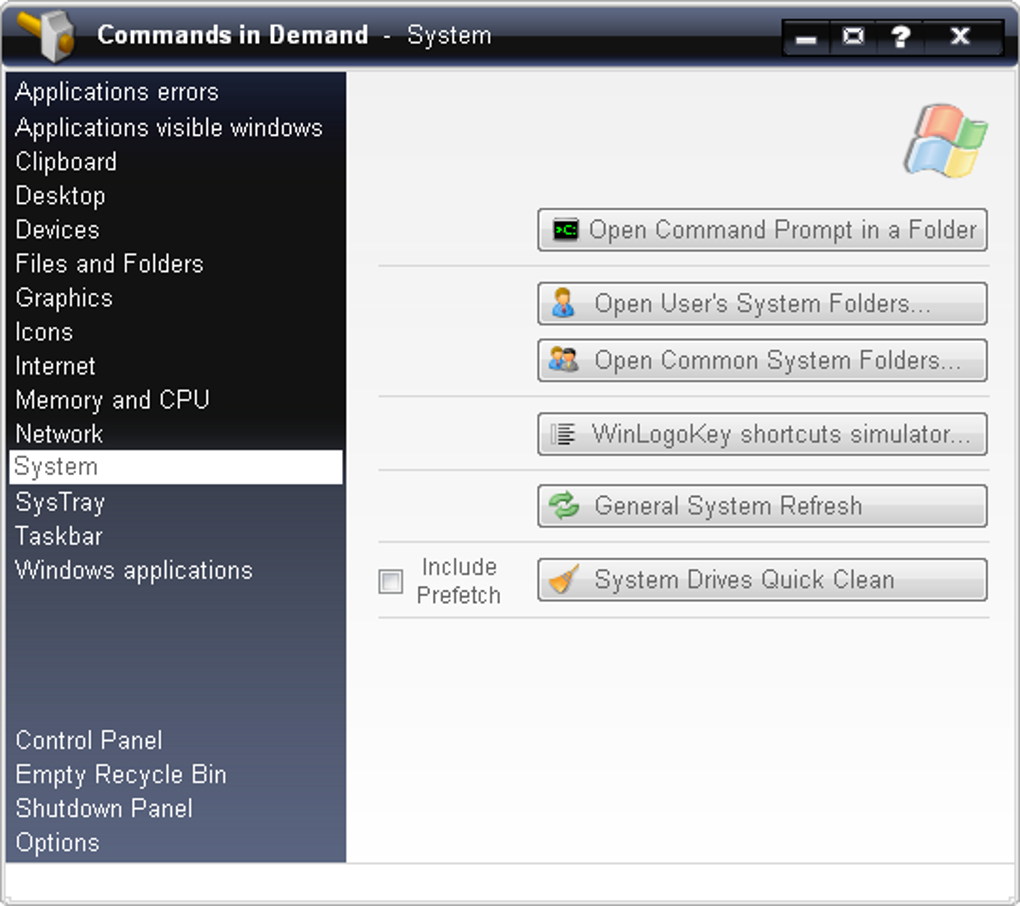Enable the Include Prefetch checkbox

[x=391, y=581]
